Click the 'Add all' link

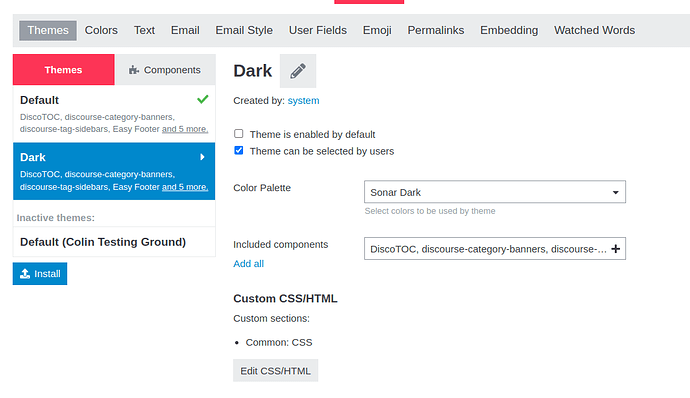[249, 264]
